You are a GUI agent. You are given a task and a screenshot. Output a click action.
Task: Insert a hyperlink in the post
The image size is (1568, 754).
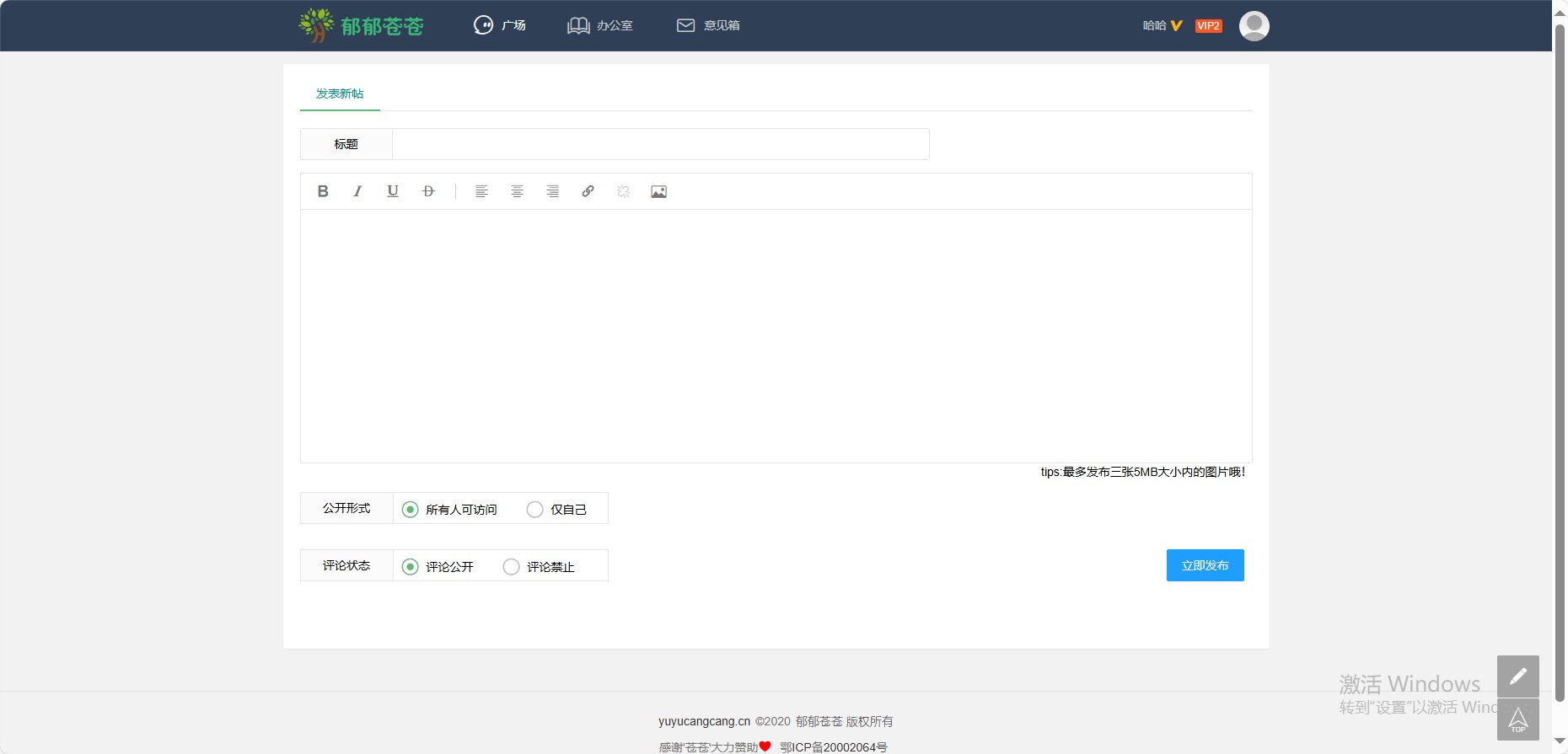tap(588, 191)
